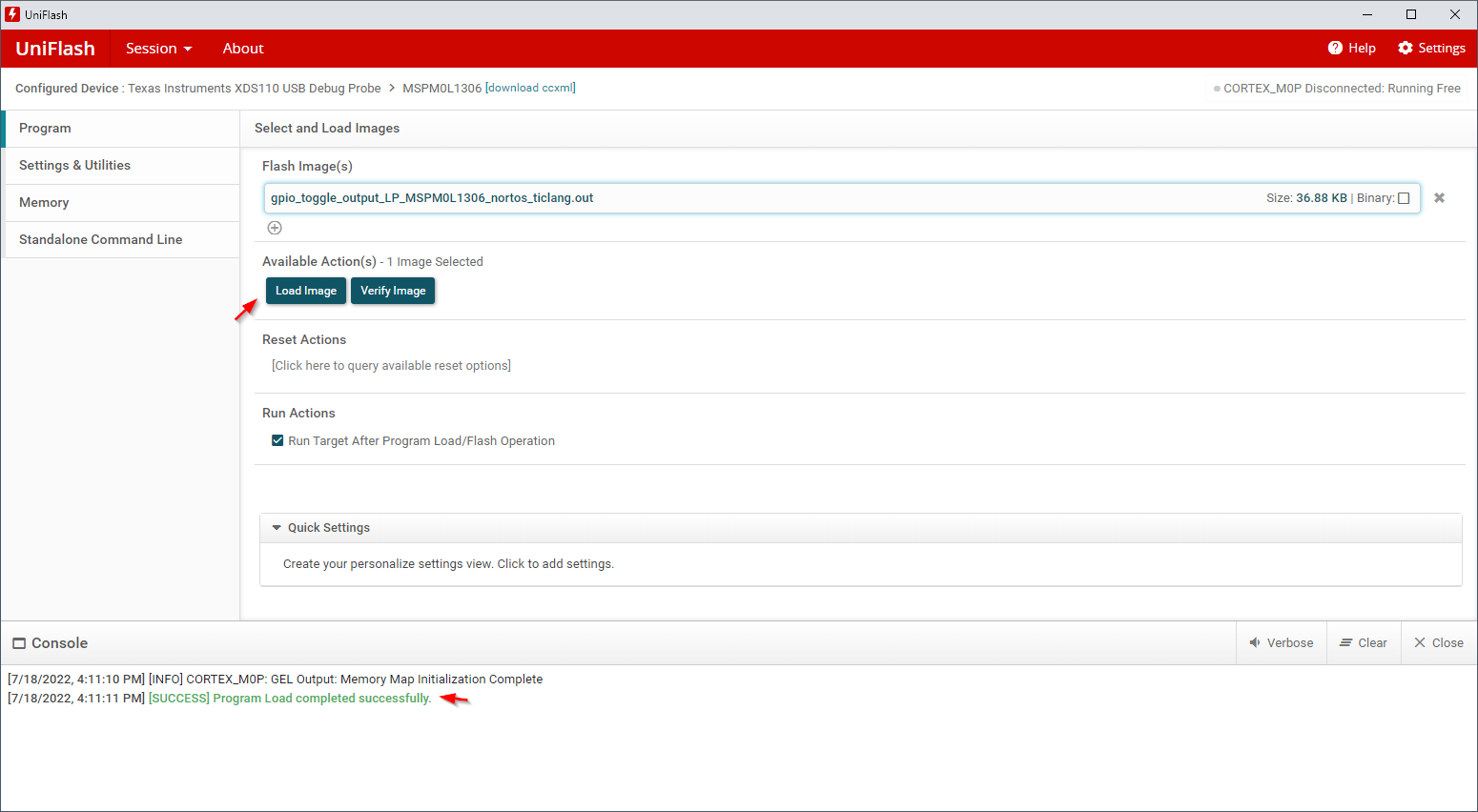
Task: Click the Select and Load Images heading
Action: (327, 129)
